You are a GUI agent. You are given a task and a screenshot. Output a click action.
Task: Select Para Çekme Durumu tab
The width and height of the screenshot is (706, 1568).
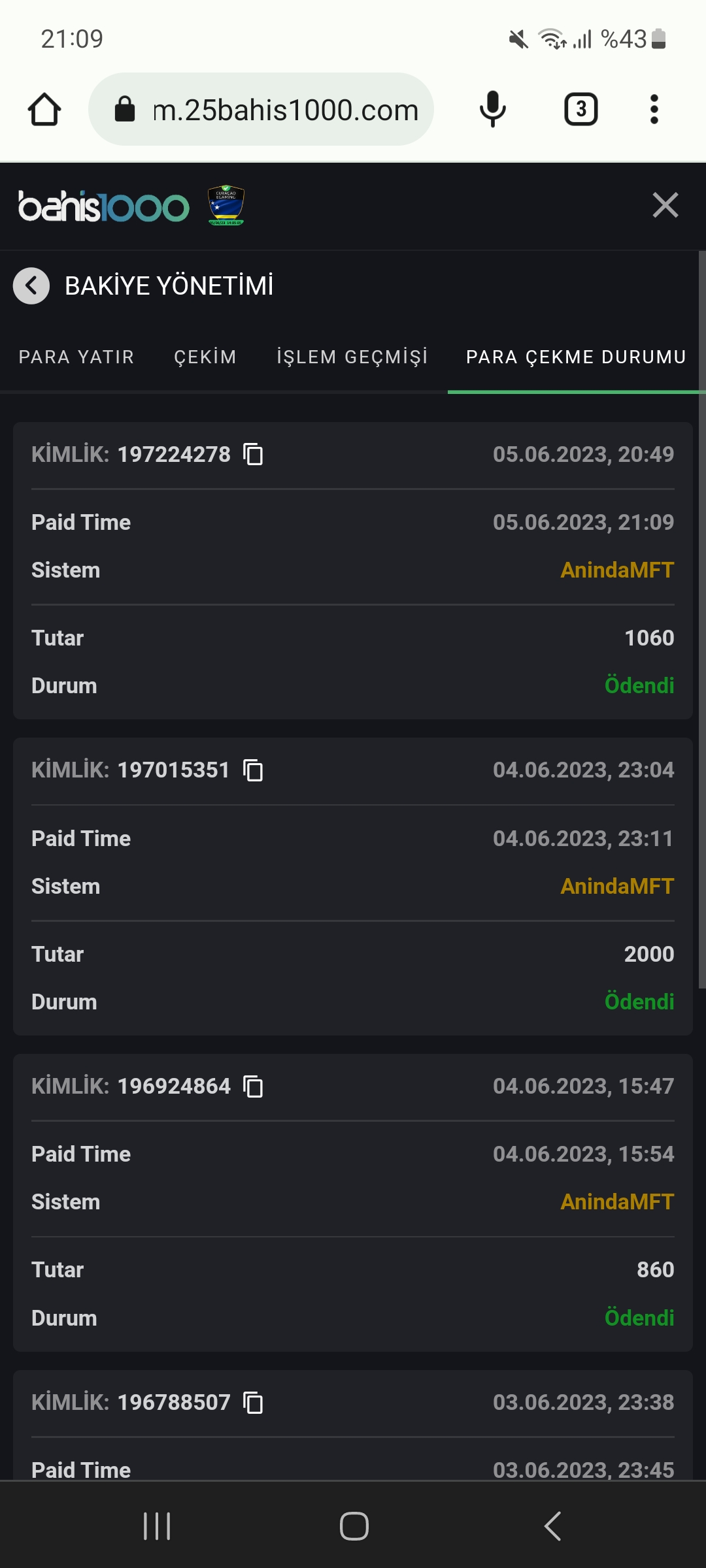tap(576, 357)
